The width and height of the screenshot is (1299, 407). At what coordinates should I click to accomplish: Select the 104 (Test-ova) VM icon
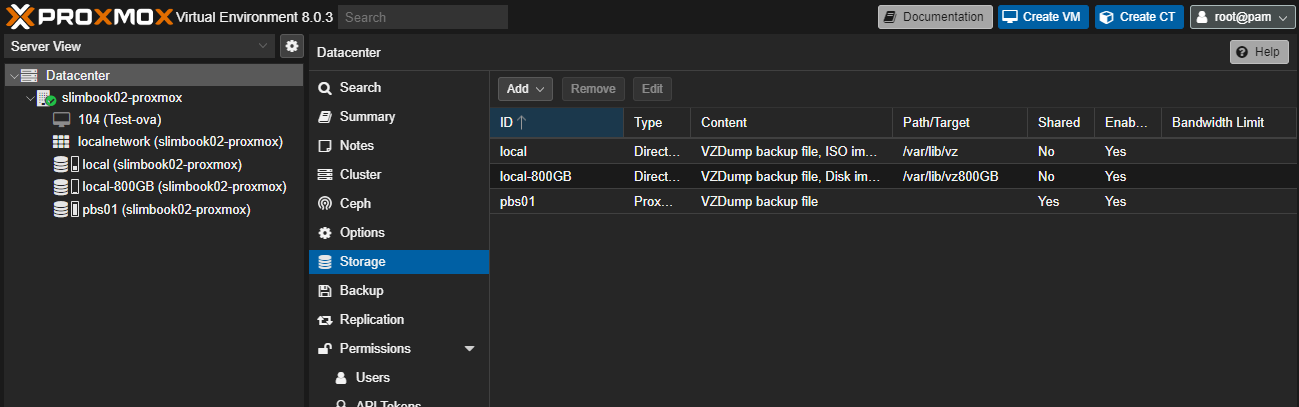tap(61, 119)
